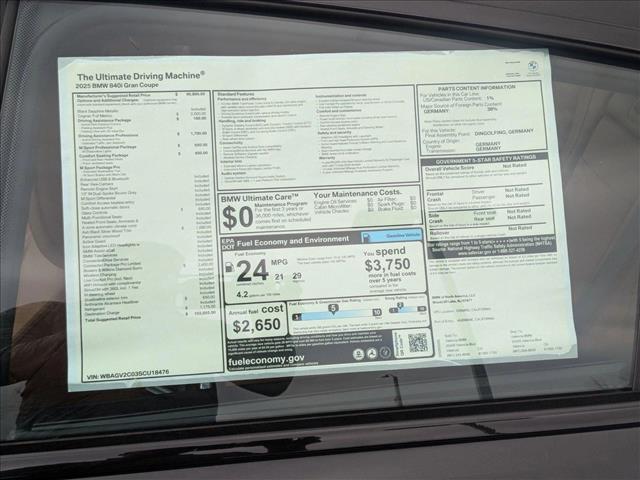
Task: Click 'The Ultimate Driving Machine' heading
Action: pyautogui.click(x=141, y=76)
